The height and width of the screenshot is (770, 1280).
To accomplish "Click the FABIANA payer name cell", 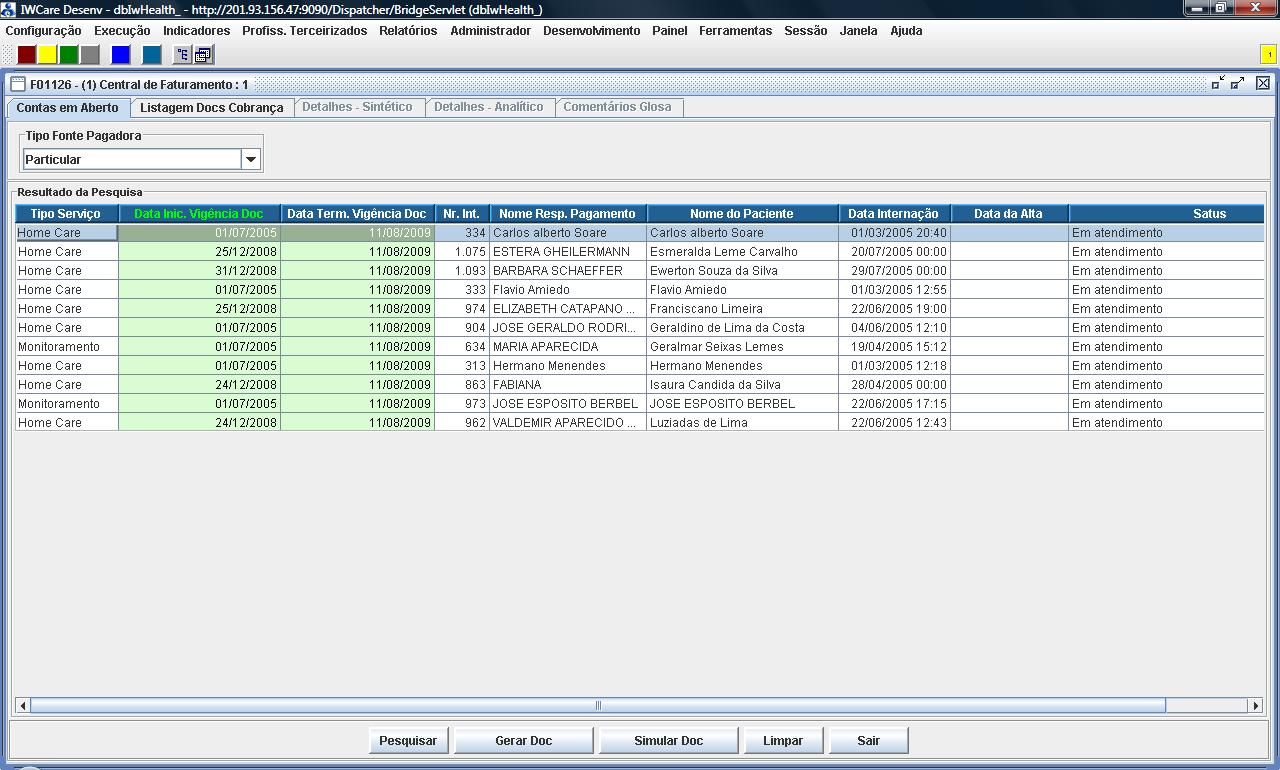I will (x=568, y=385).
